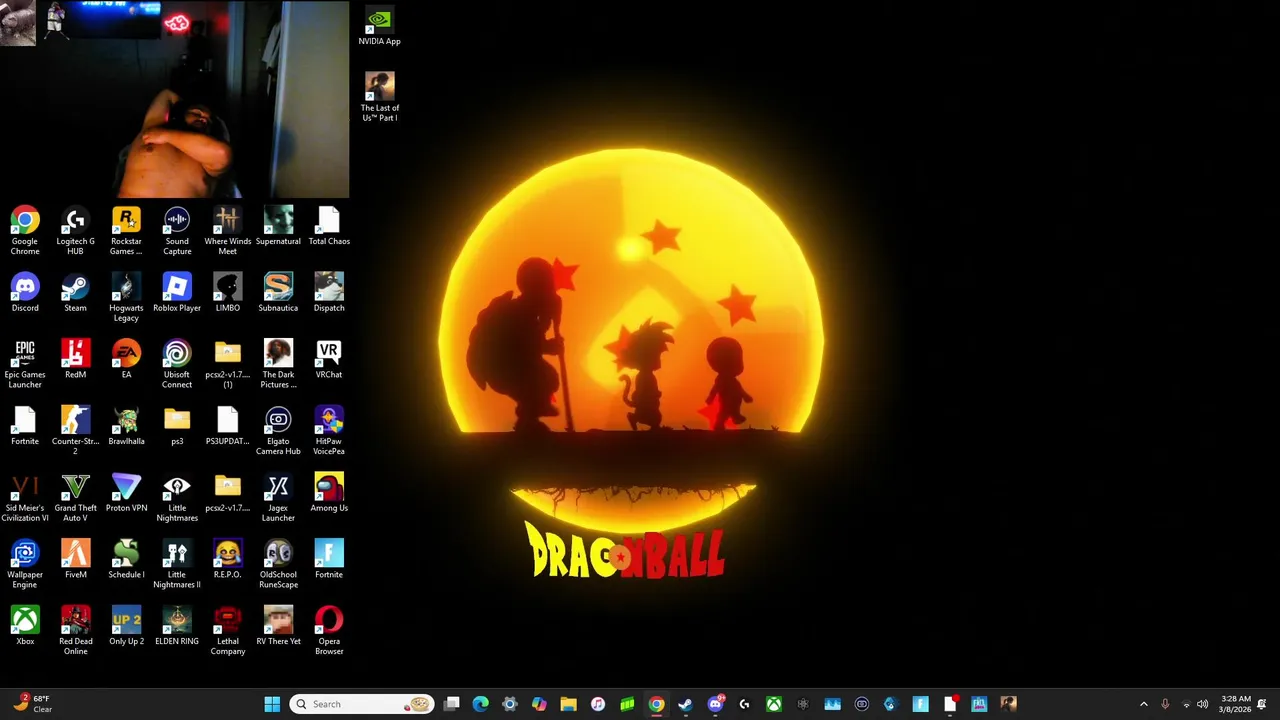
Task: Select NVIDIA App desktop icon
Action: (x=379, y=27)
